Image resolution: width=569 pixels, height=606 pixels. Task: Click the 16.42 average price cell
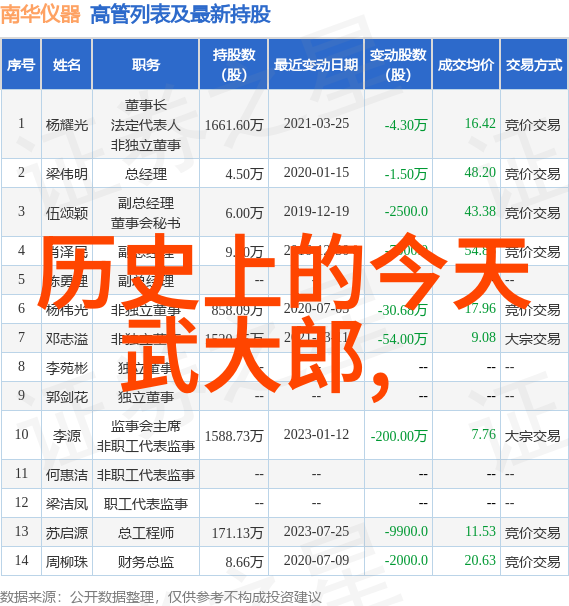[x=480, y=123]
